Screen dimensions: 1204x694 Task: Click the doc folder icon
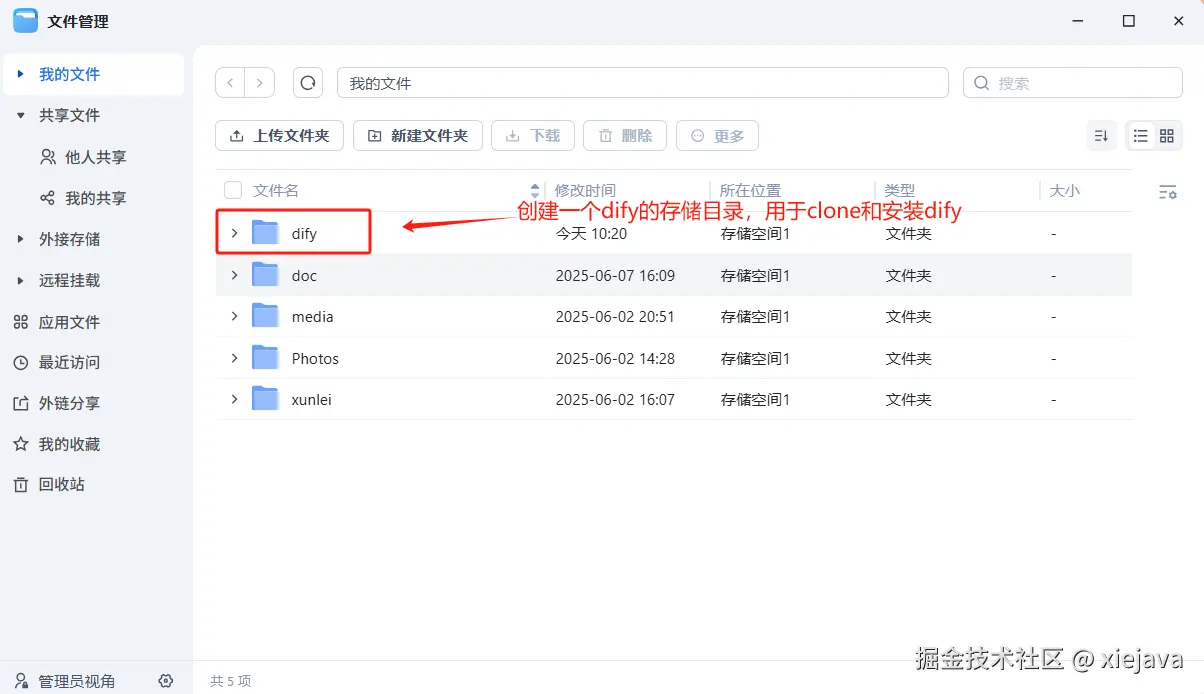265,275
